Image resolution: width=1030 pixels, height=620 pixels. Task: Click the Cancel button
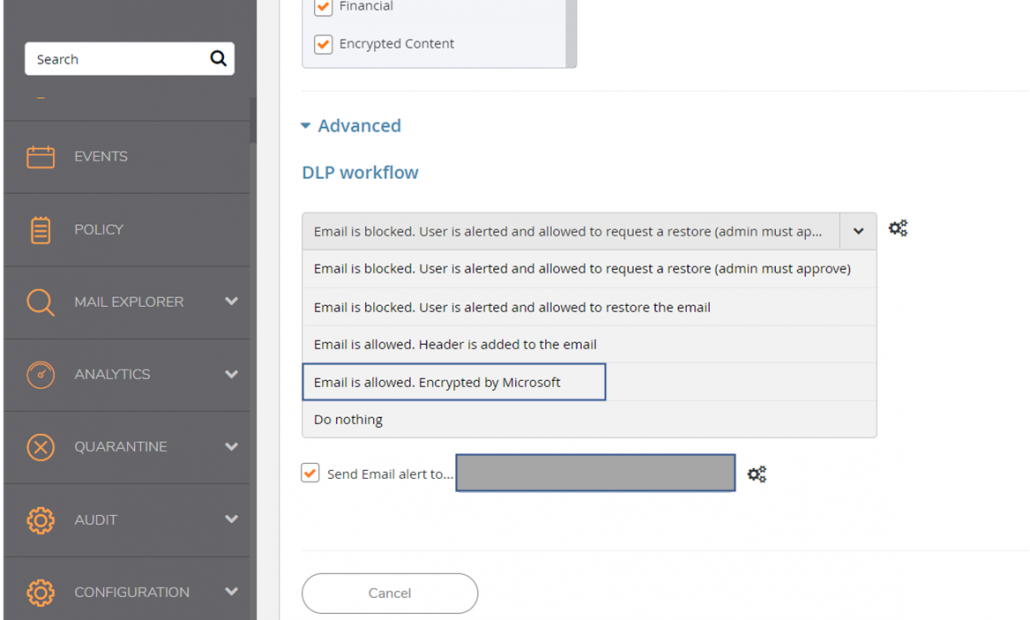click(389, 593)
